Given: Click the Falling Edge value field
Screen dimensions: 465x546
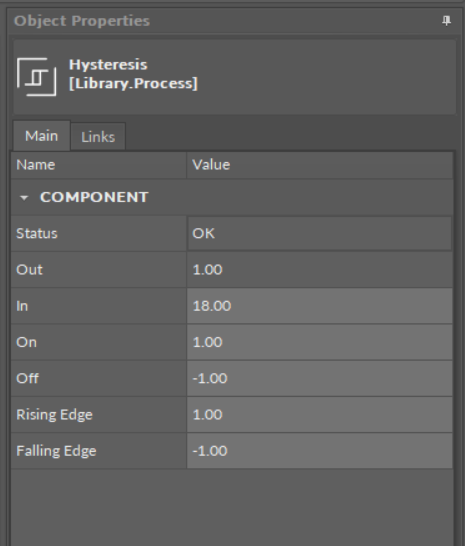Looking at the screenshot, I should [x=319, y=451].
